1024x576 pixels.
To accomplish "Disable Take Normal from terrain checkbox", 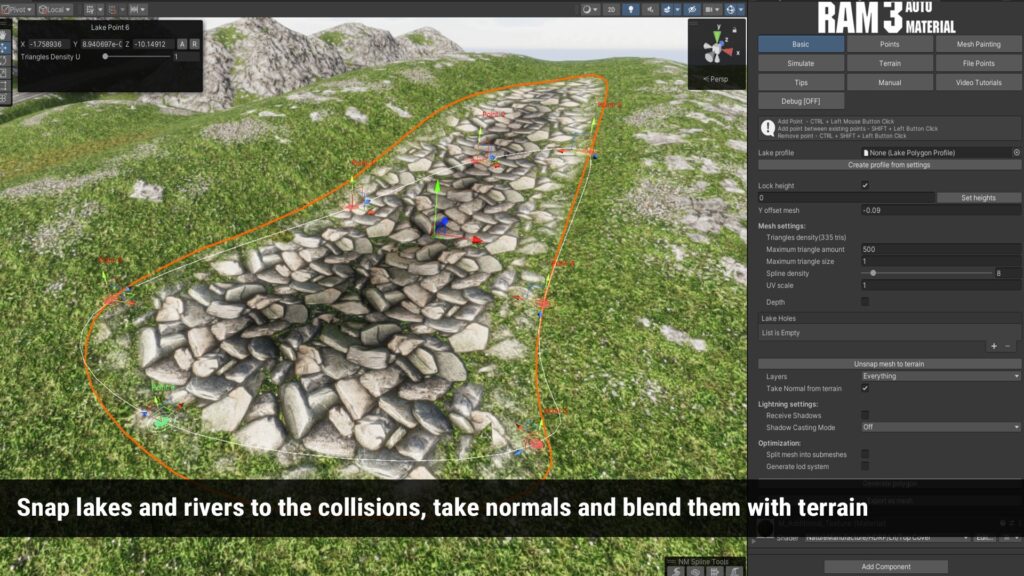I will point(865,388).
